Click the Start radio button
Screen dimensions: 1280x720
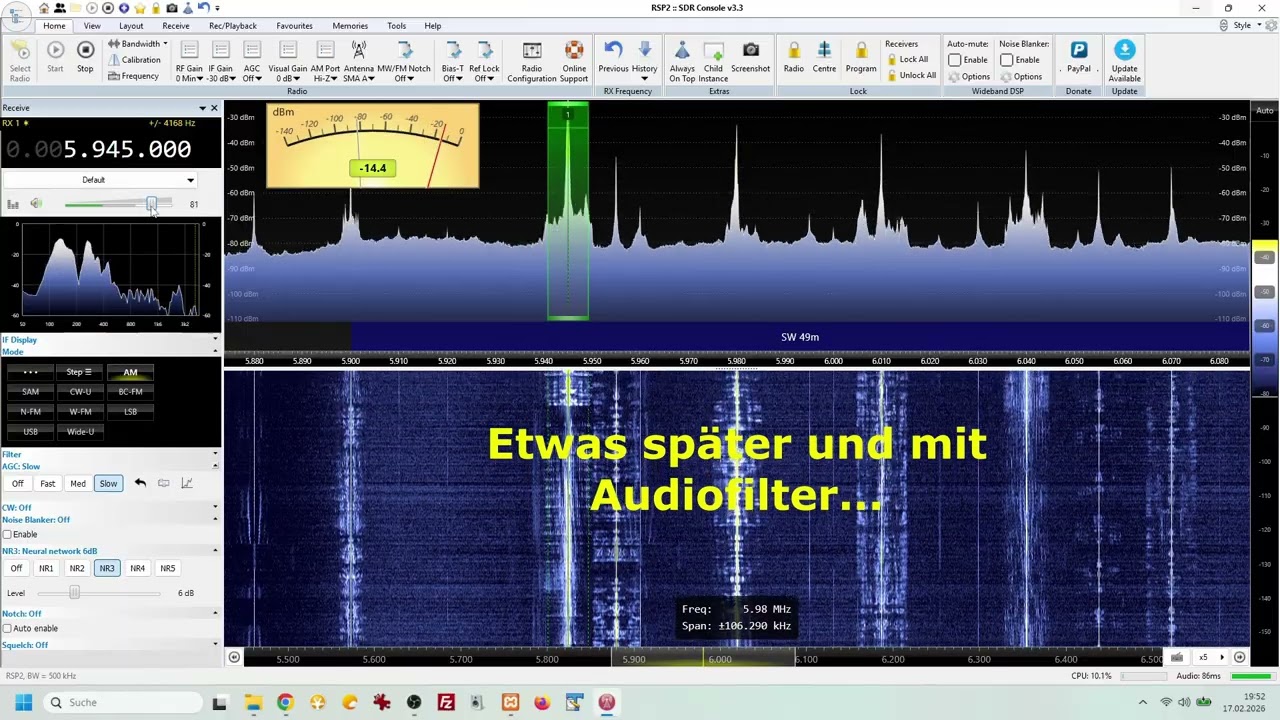(x=55, y=56)
